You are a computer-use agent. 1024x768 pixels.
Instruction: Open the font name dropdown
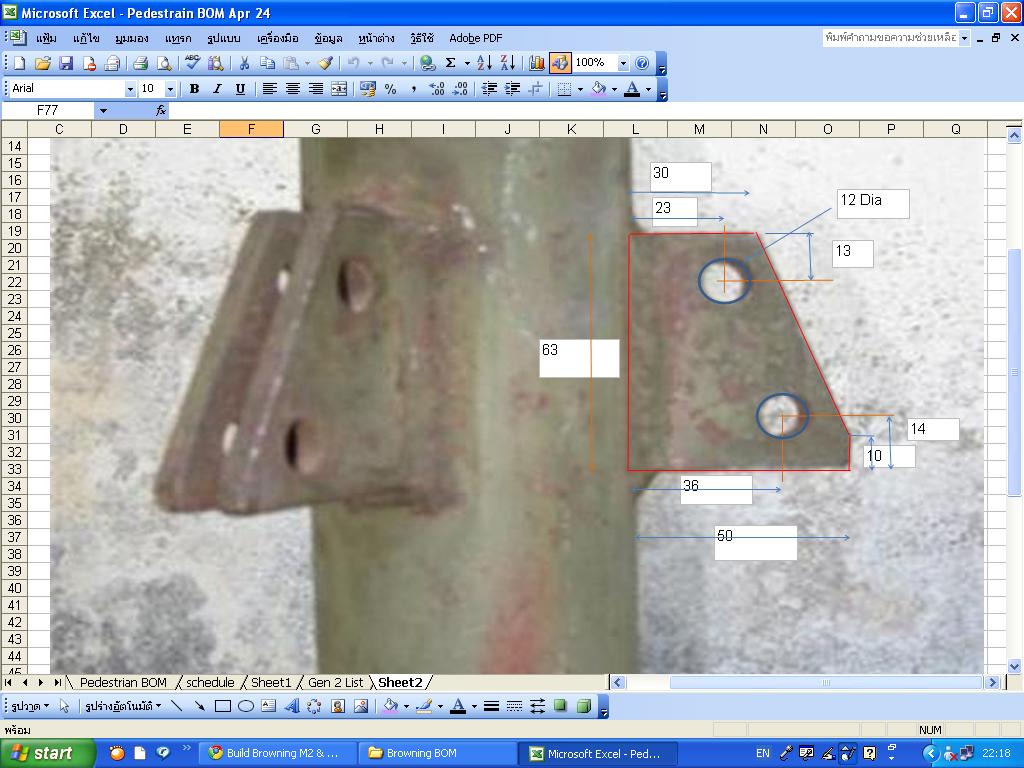pyautogui.click(x=130, y=89)
